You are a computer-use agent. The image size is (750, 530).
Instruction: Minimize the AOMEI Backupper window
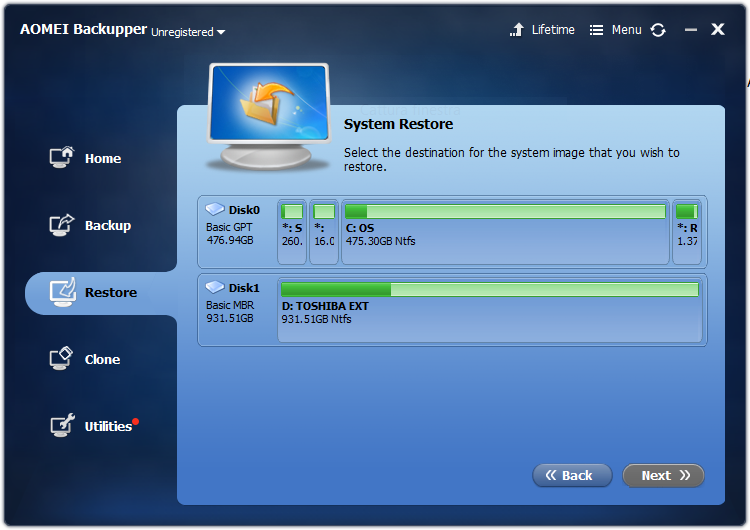tap(691, 30)
